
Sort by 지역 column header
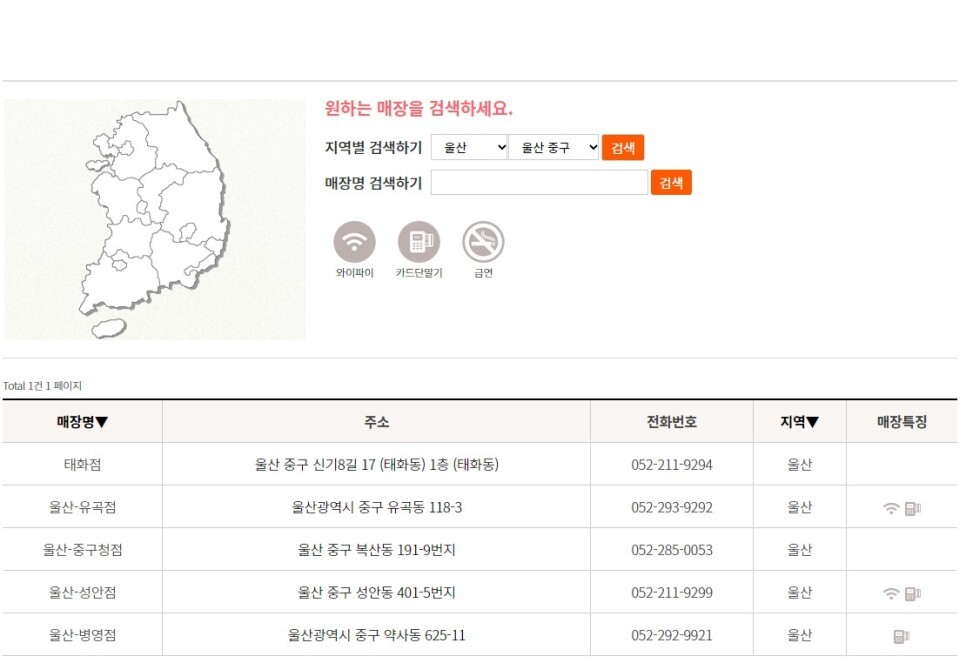[799, 422]
